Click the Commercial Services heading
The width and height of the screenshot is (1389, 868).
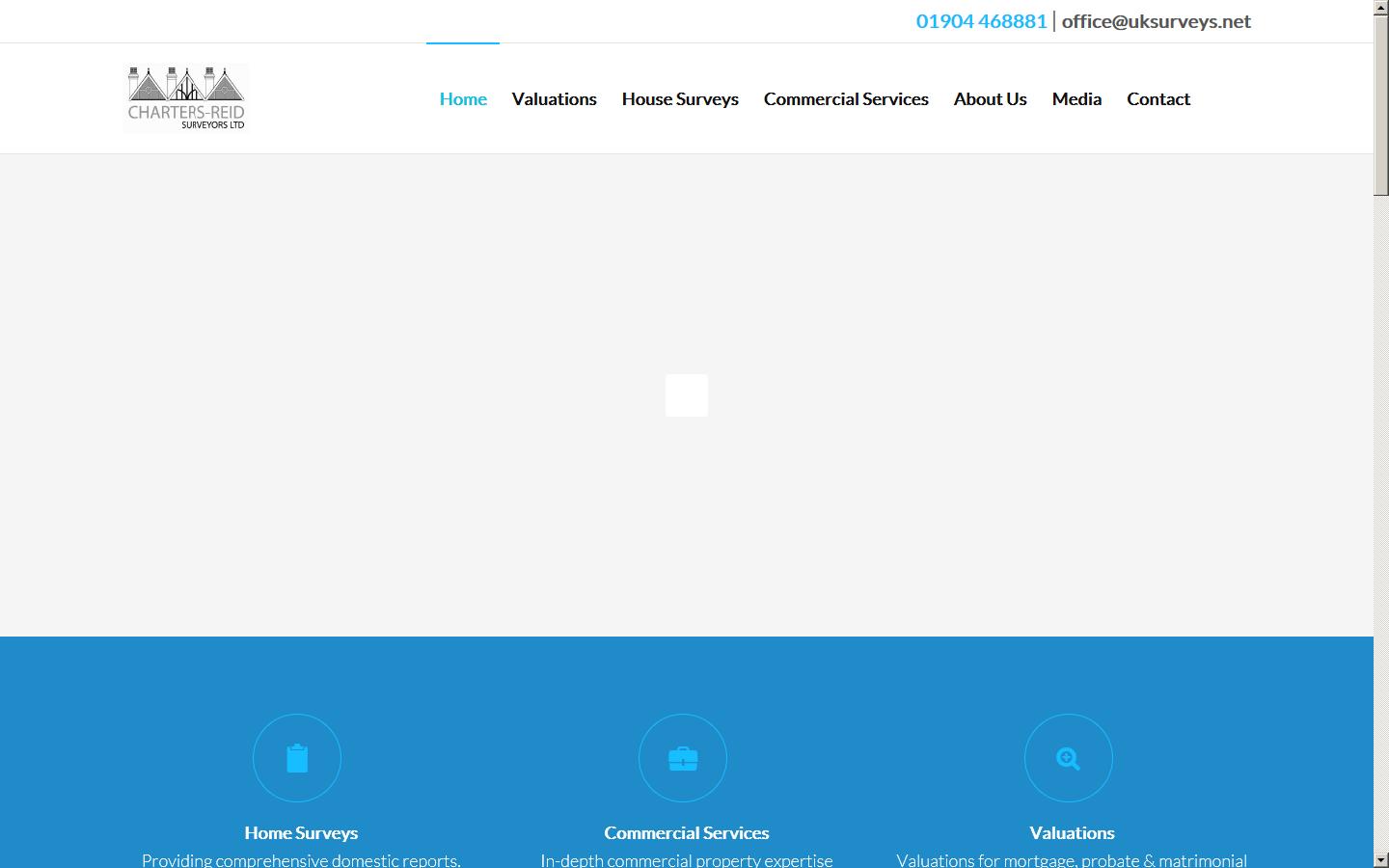pos(686,832)
